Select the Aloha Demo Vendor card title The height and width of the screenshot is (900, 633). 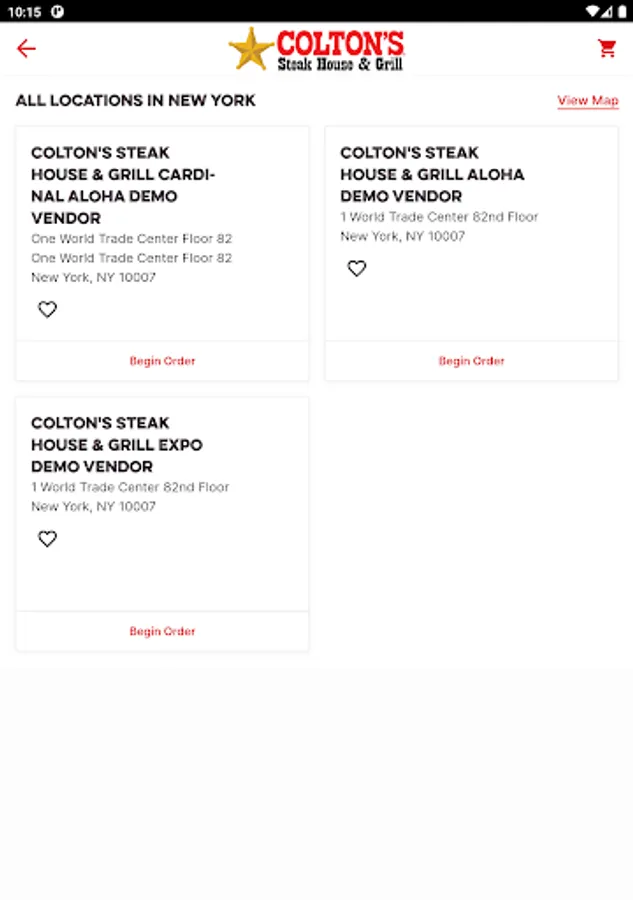(432, 174)
